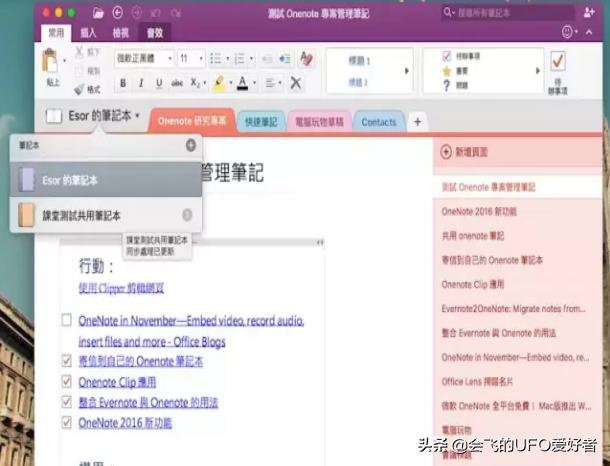This screenshot has width=610, height=466.
Task: Apply subscript X2 formatting
Action: pos(195,83)
